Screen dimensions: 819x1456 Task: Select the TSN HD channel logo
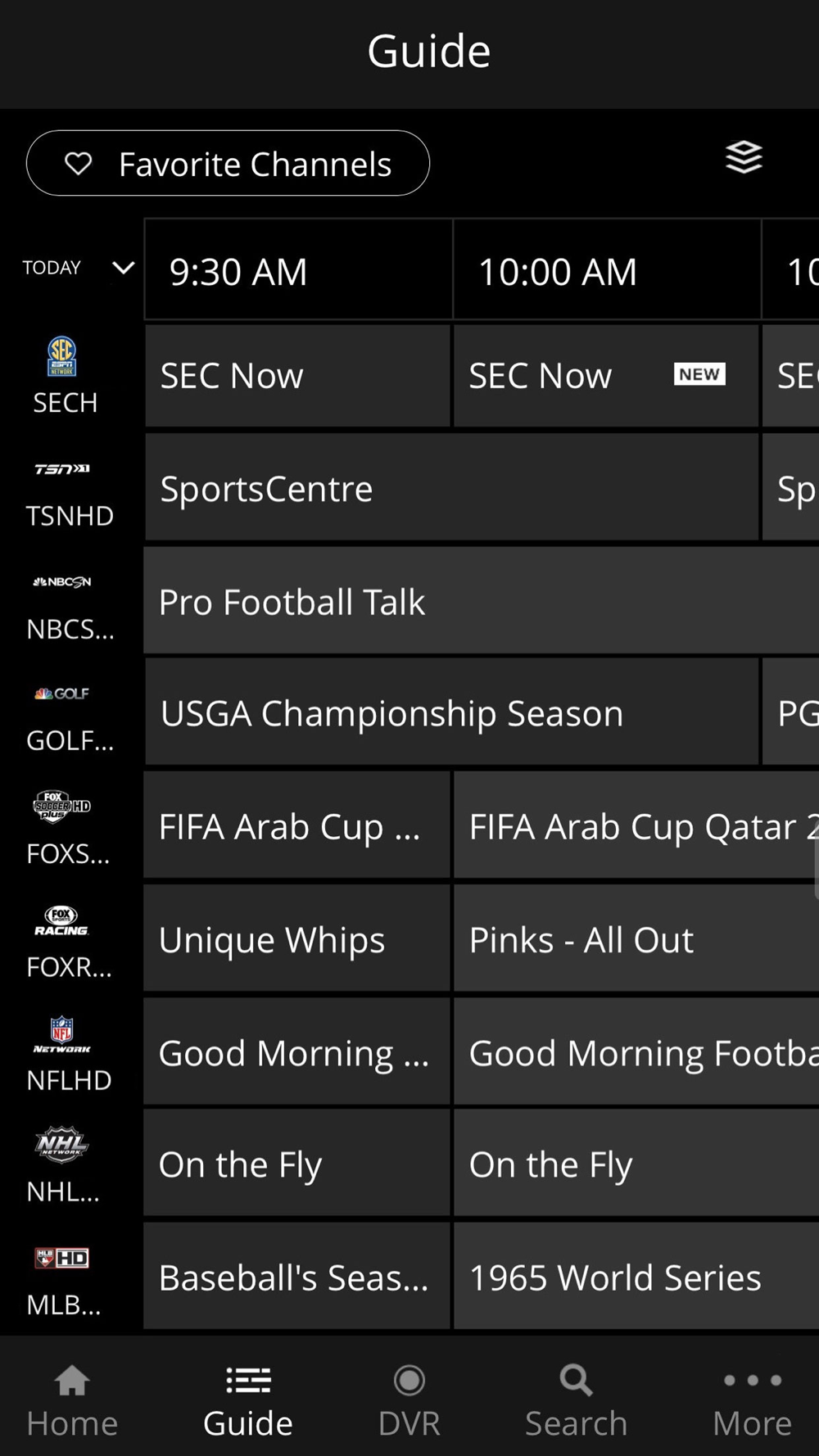[x=62, y=469]
